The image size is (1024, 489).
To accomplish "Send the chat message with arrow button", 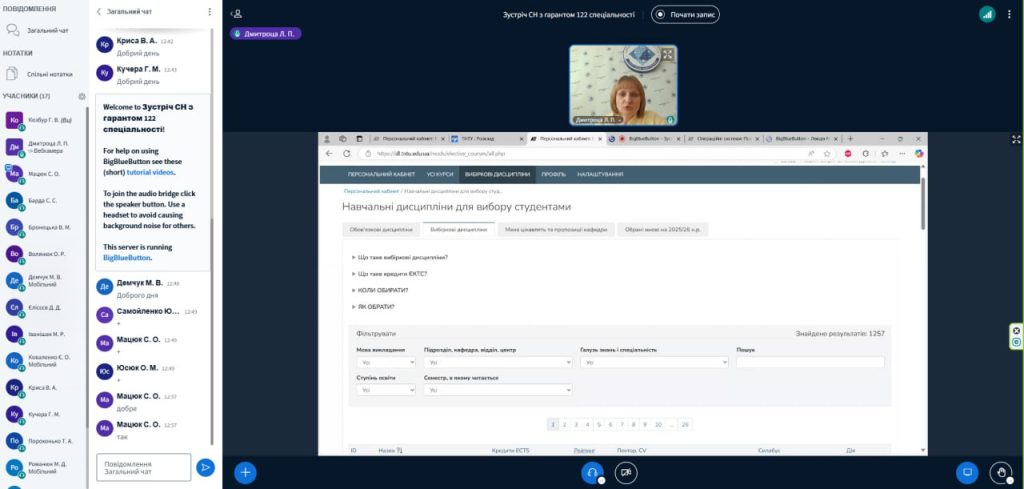I will pyautogui.click(x=205, y=467).
